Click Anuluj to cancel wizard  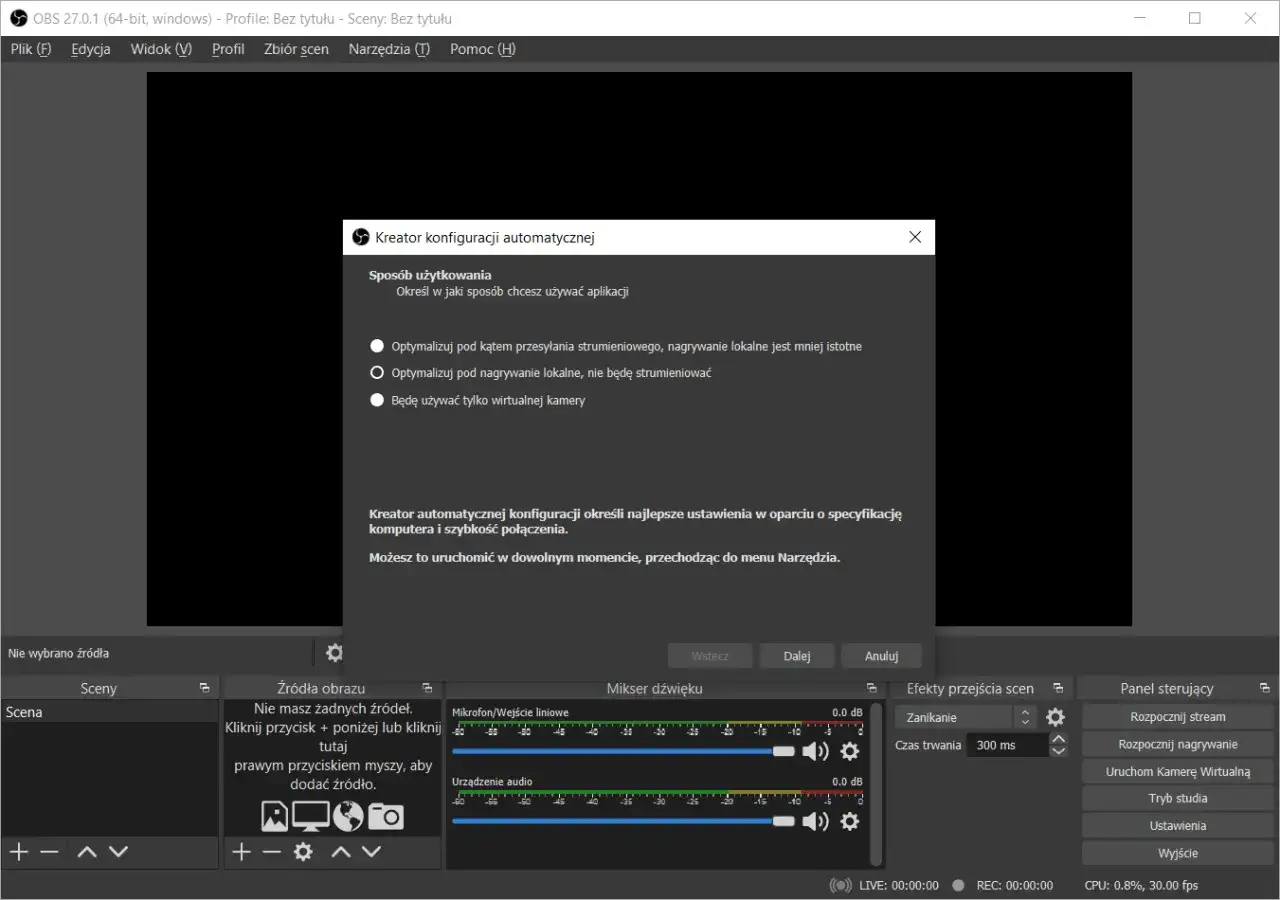click(x=881, y=656)
